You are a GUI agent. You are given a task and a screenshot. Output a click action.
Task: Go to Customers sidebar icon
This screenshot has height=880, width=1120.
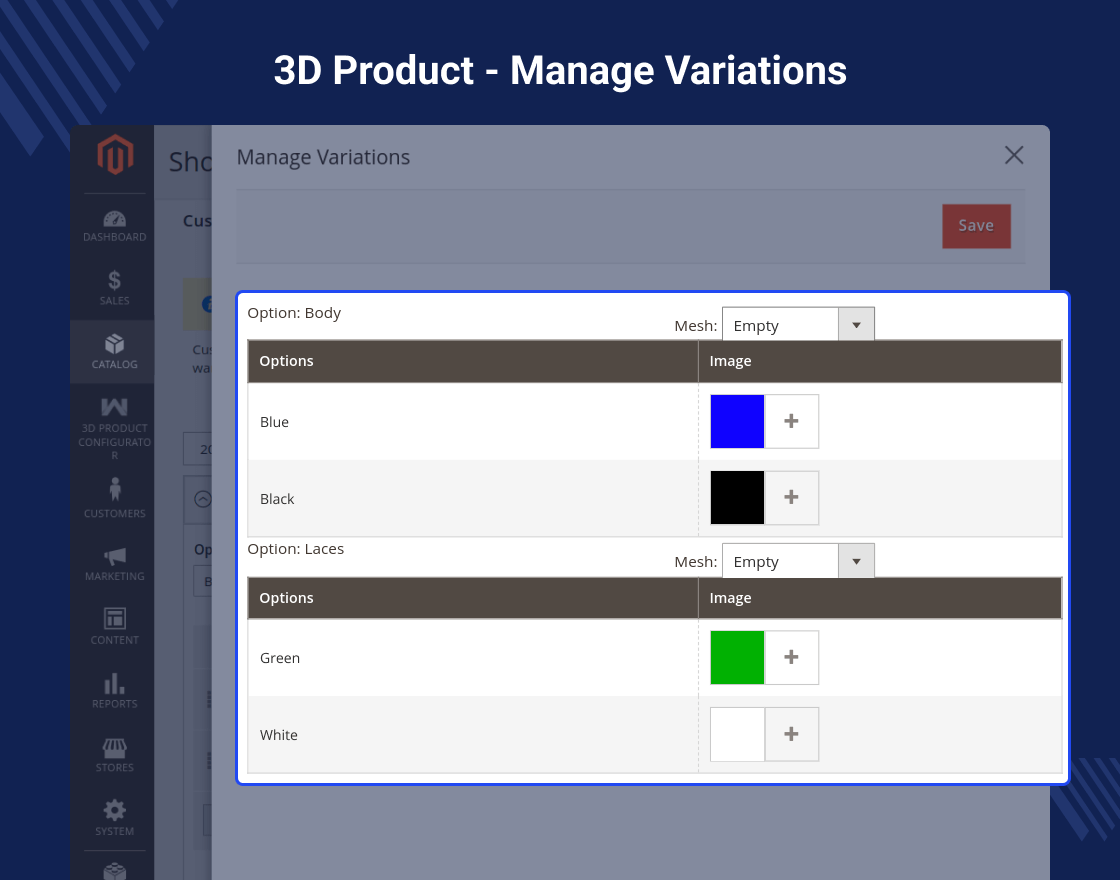pos(114,490)
